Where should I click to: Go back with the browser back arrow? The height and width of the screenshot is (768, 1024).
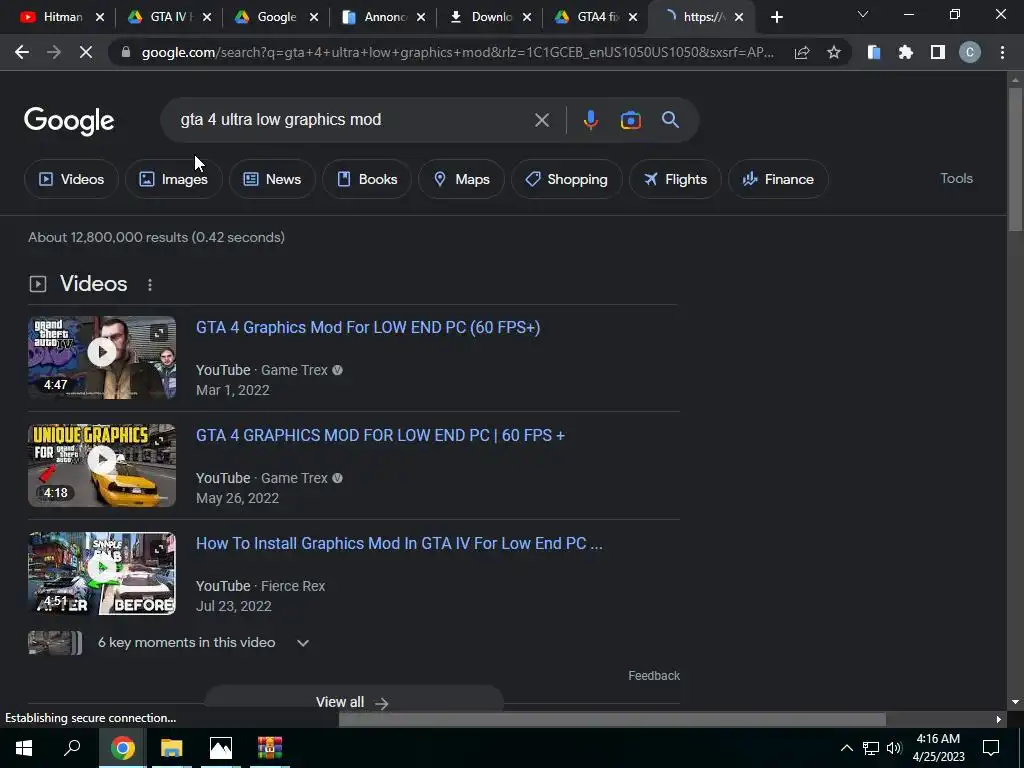coord(22,52)
